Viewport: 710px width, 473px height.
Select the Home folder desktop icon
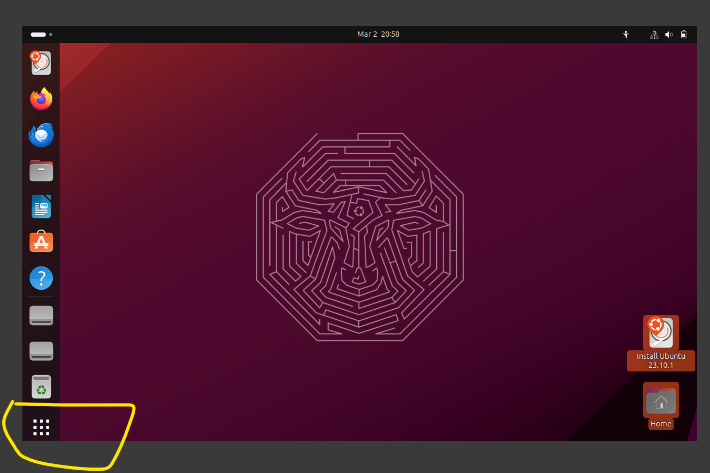661,400
